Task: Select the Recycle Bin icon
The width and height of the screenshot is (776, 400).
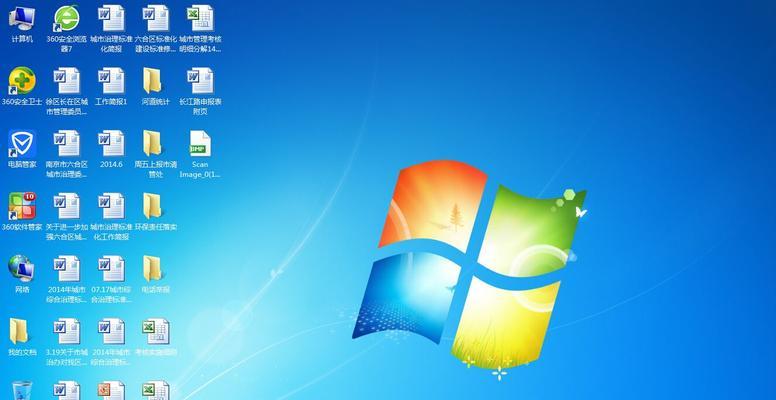Action: pos(22,390)
